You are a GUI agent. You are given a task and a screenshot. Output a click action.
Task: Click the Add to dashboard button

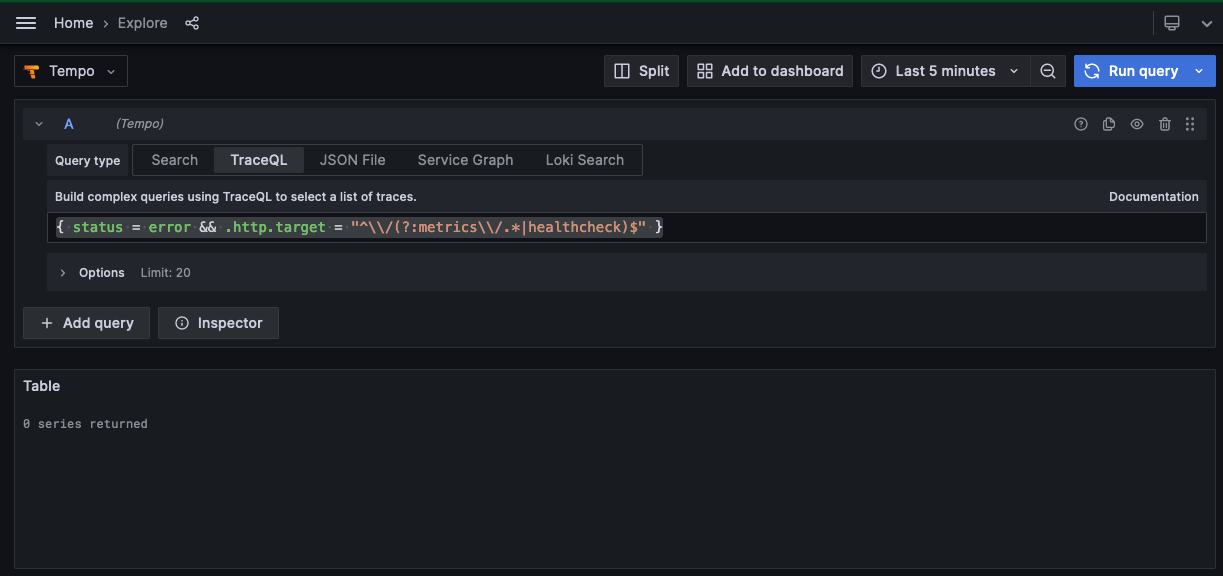coord(769,71)
